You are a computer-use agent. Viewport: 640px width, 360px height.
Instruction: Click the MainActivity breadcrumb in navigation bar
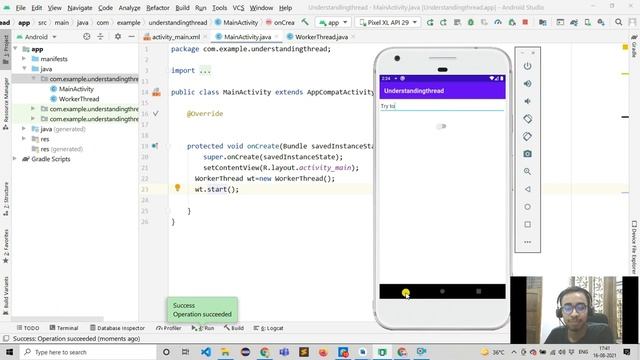(x=237, y=22)
